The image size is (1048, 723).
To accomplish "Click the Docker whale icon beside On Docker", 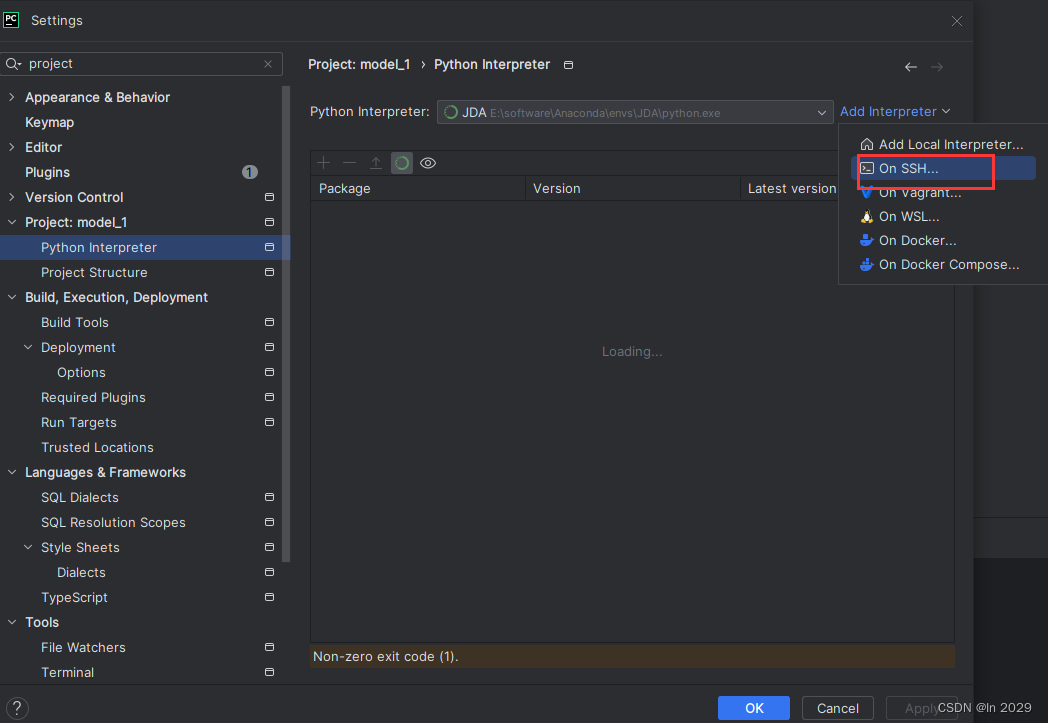I will pos(867,241).
